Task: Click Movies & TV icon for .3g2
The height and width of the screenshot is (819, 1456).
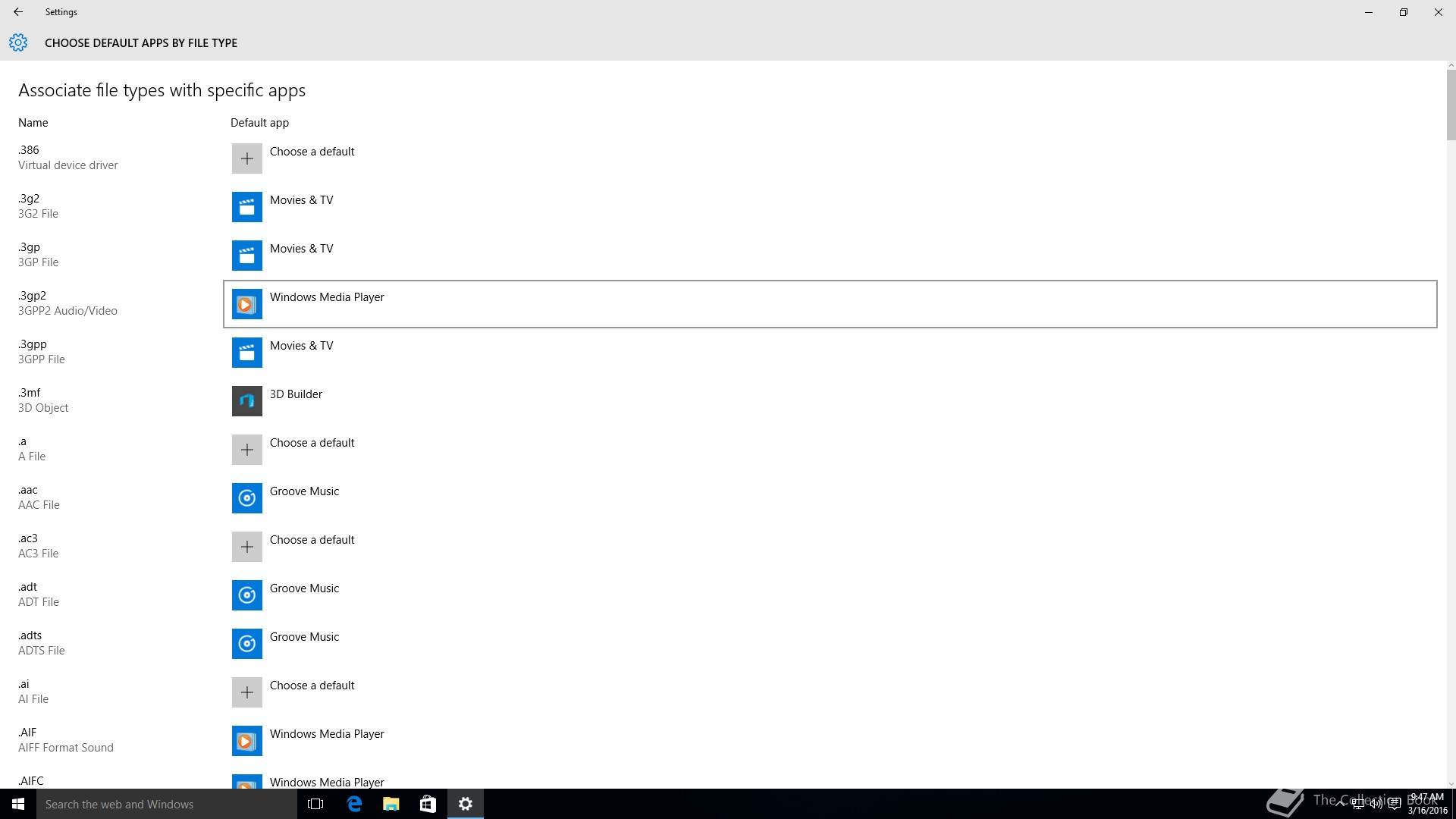Action: click(x=246, y=207)
